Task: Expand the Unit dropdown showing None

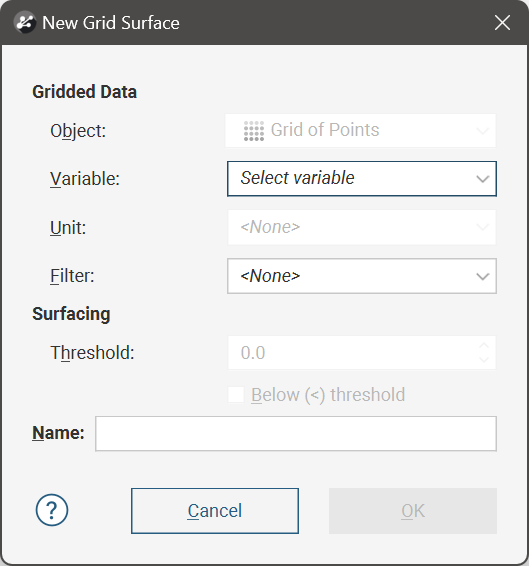Action: point(362,227)
